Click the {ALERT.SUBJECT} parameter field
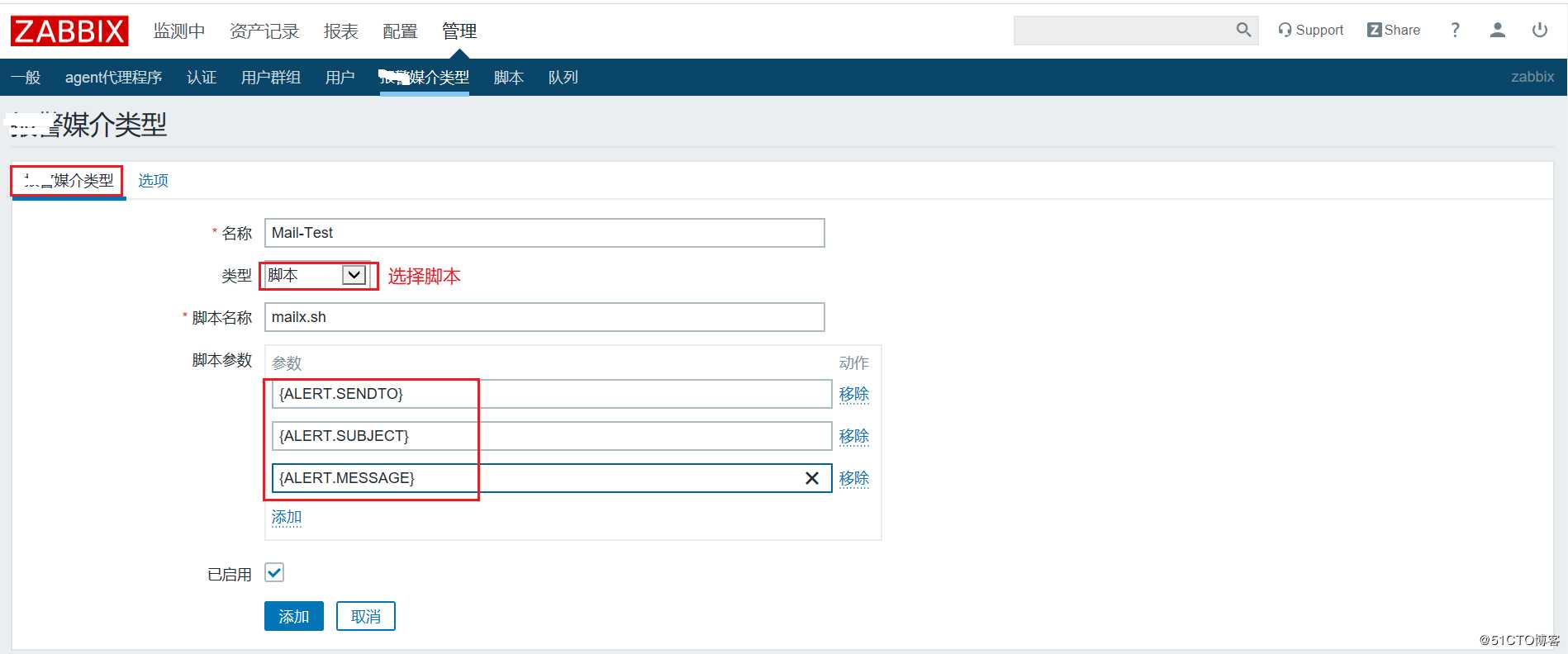The height and width of the screenshot is (654, 1568). click(552, 436)
